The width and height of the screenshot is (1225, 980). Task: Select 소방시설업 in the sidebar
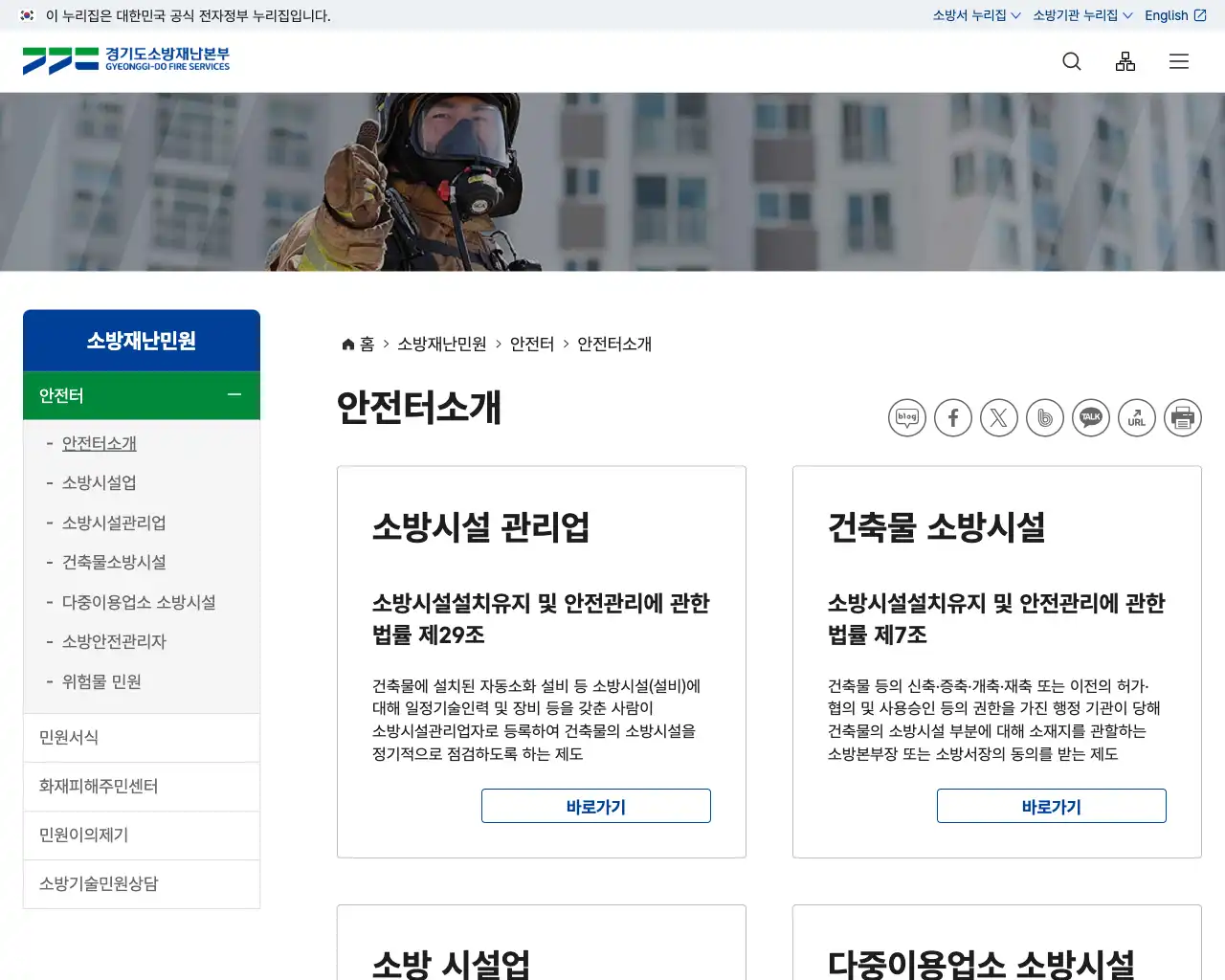(x=100, y=482)
